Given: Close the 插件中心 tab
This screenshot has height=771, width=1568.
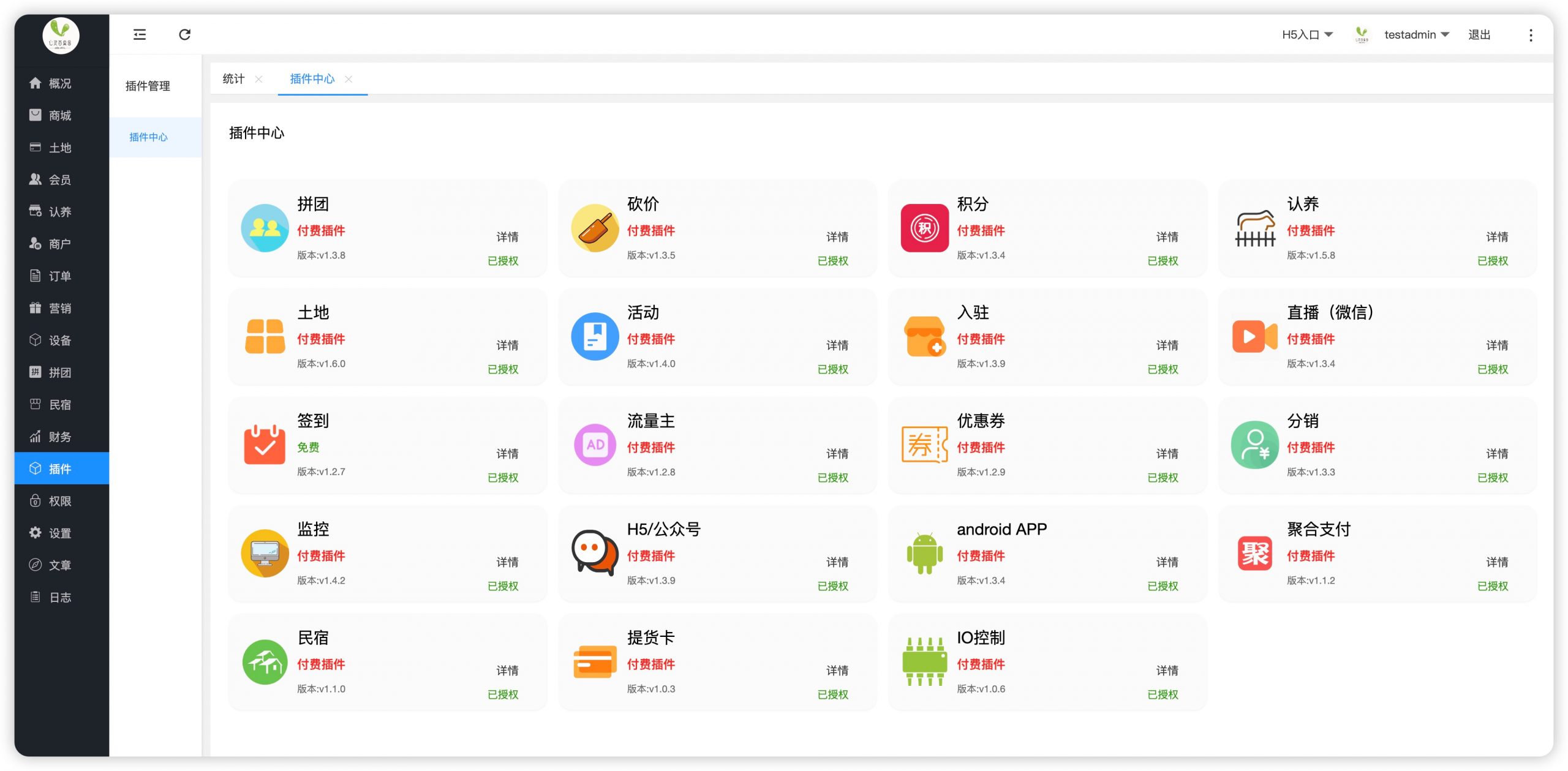Looking at the screenshot, I should point(349,79).
